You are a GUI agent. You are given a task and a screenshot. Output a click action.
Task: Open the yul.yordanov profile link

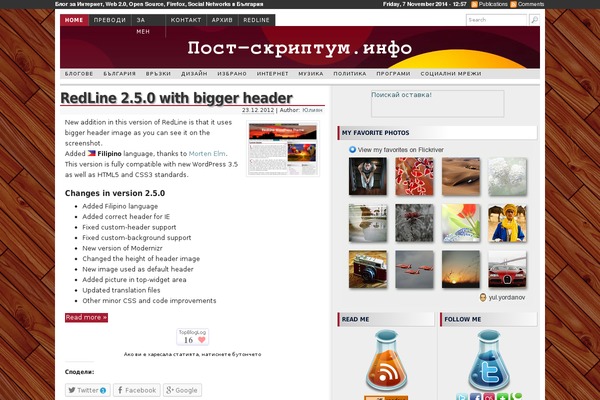(x=507, y=297)
